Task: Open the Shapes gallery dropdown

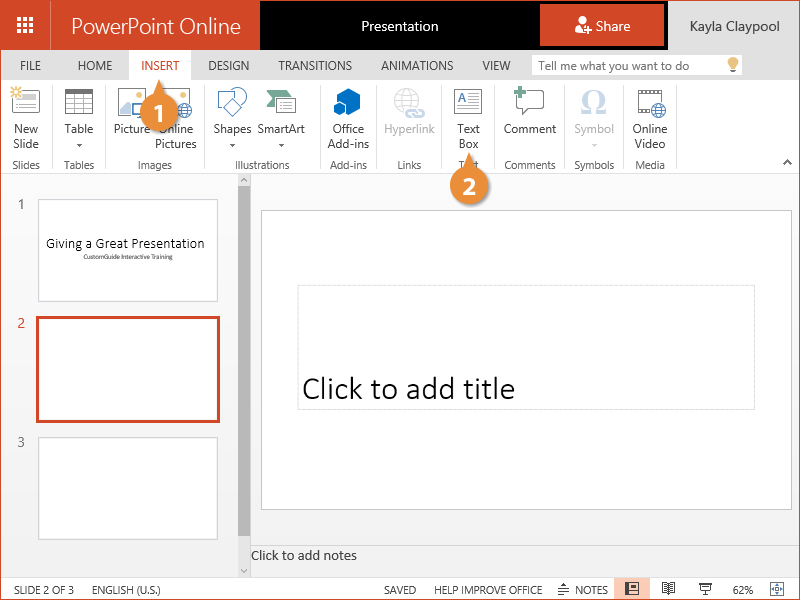Action: point(232,146)
